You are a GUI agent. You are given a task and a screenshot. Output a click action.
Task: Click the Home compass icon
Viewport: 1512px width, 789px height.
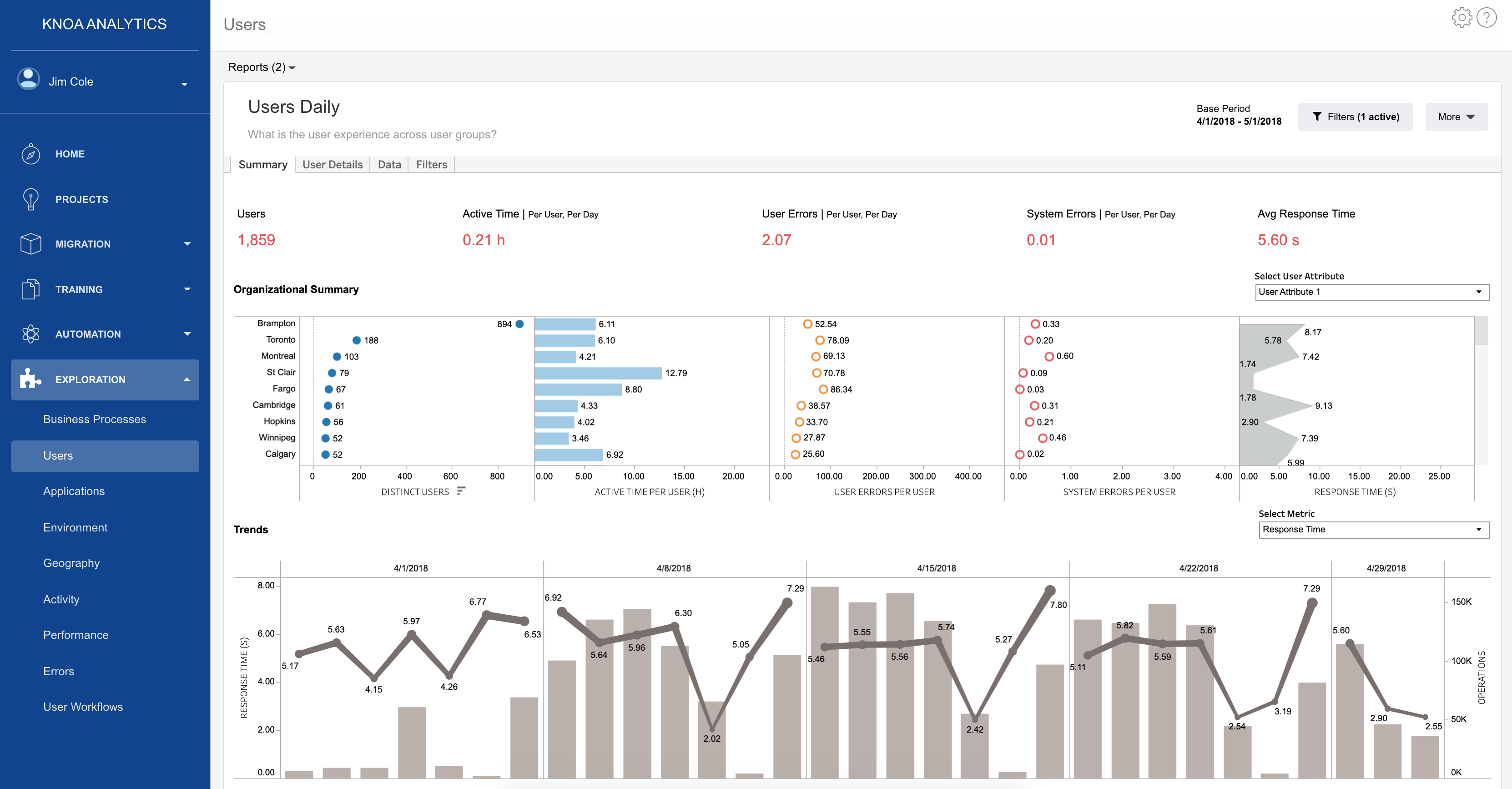click(30, 154)
